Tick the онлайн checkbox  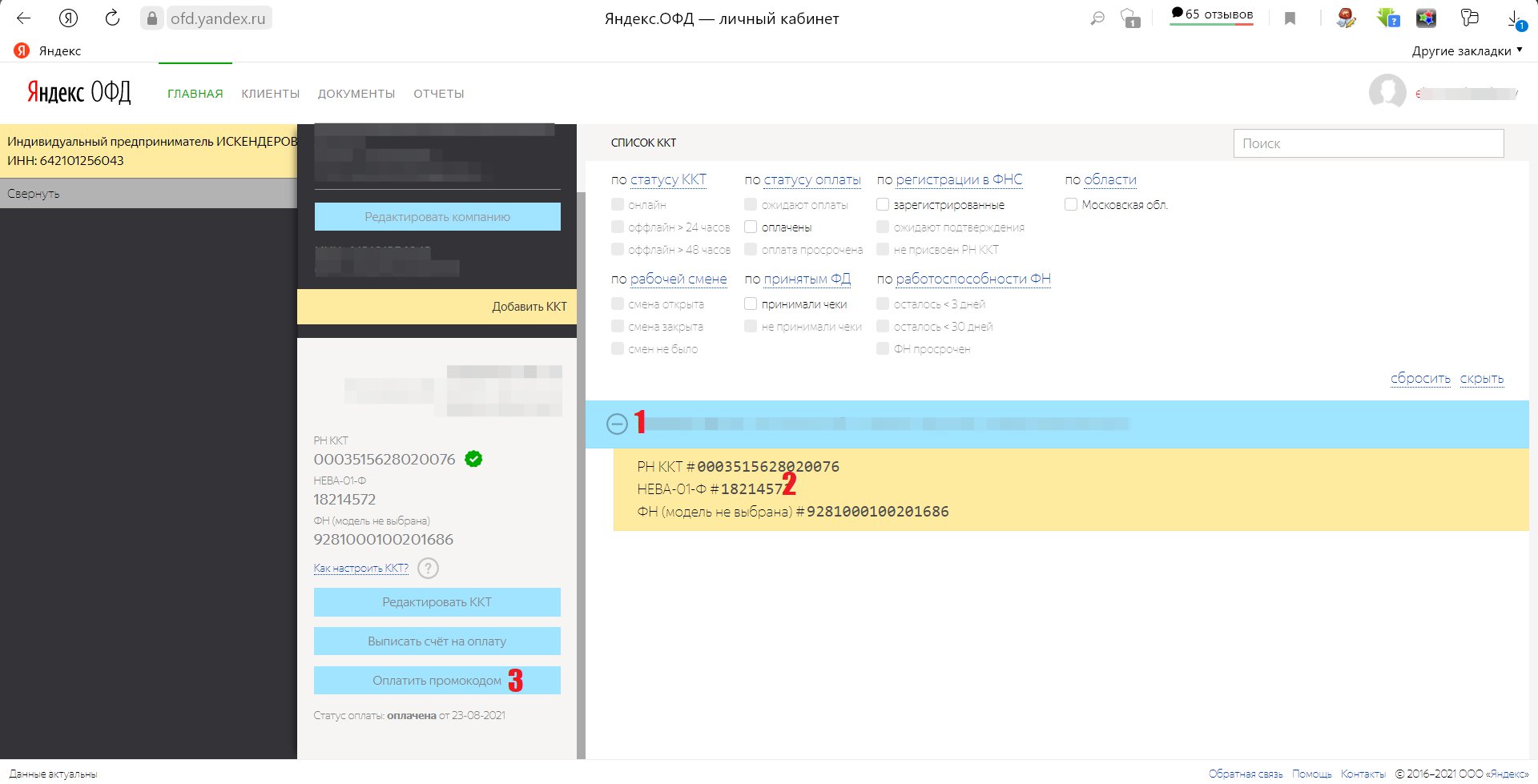point(618,205)
